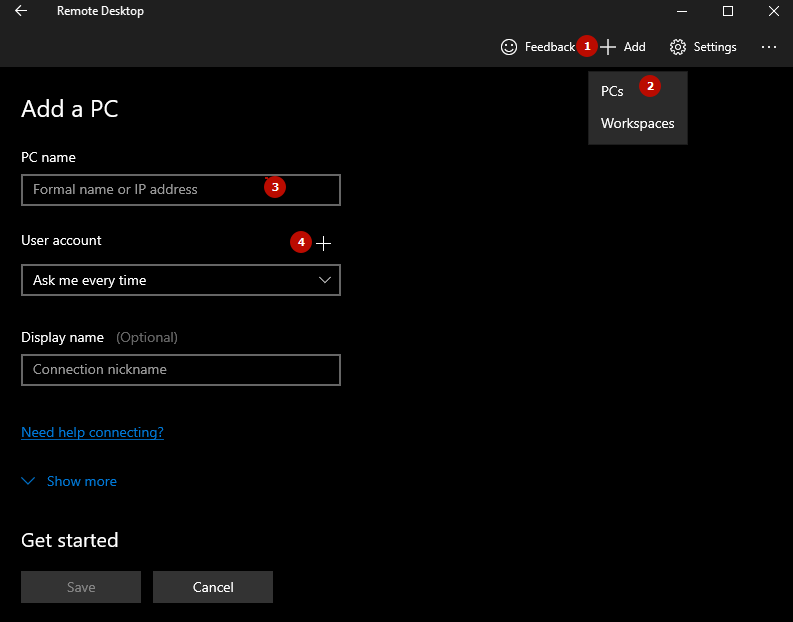Add a new user account with plus icon
This screenshot has height=622, width=793.
click(x=324, y=243)
